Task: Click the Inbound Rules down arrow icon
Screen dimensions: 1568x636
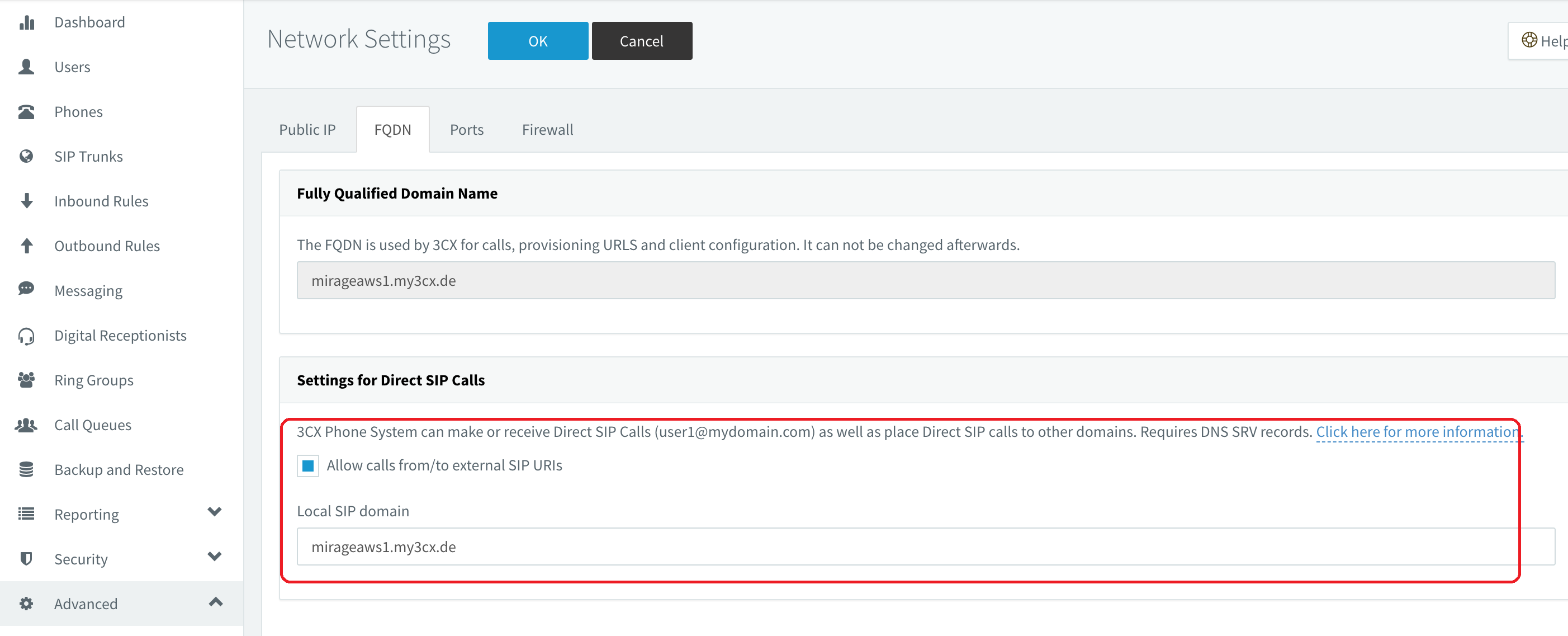Action: [27, 201]
